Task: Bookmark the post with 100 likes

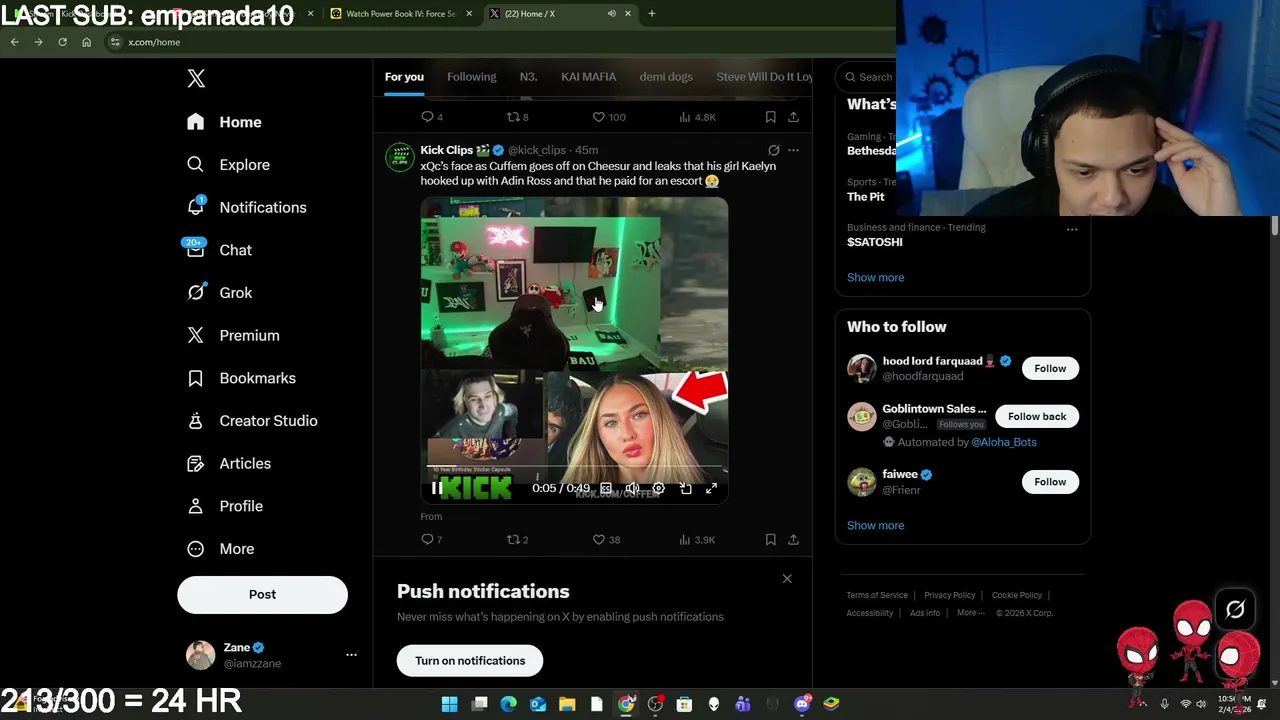Action: tap(770, 117)
